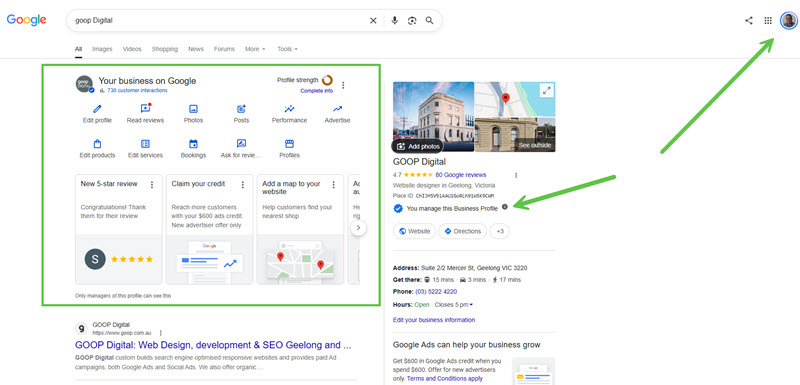Open Advertise option
Image resolution: width=800 pixels, height=385 pixels.
337,114
